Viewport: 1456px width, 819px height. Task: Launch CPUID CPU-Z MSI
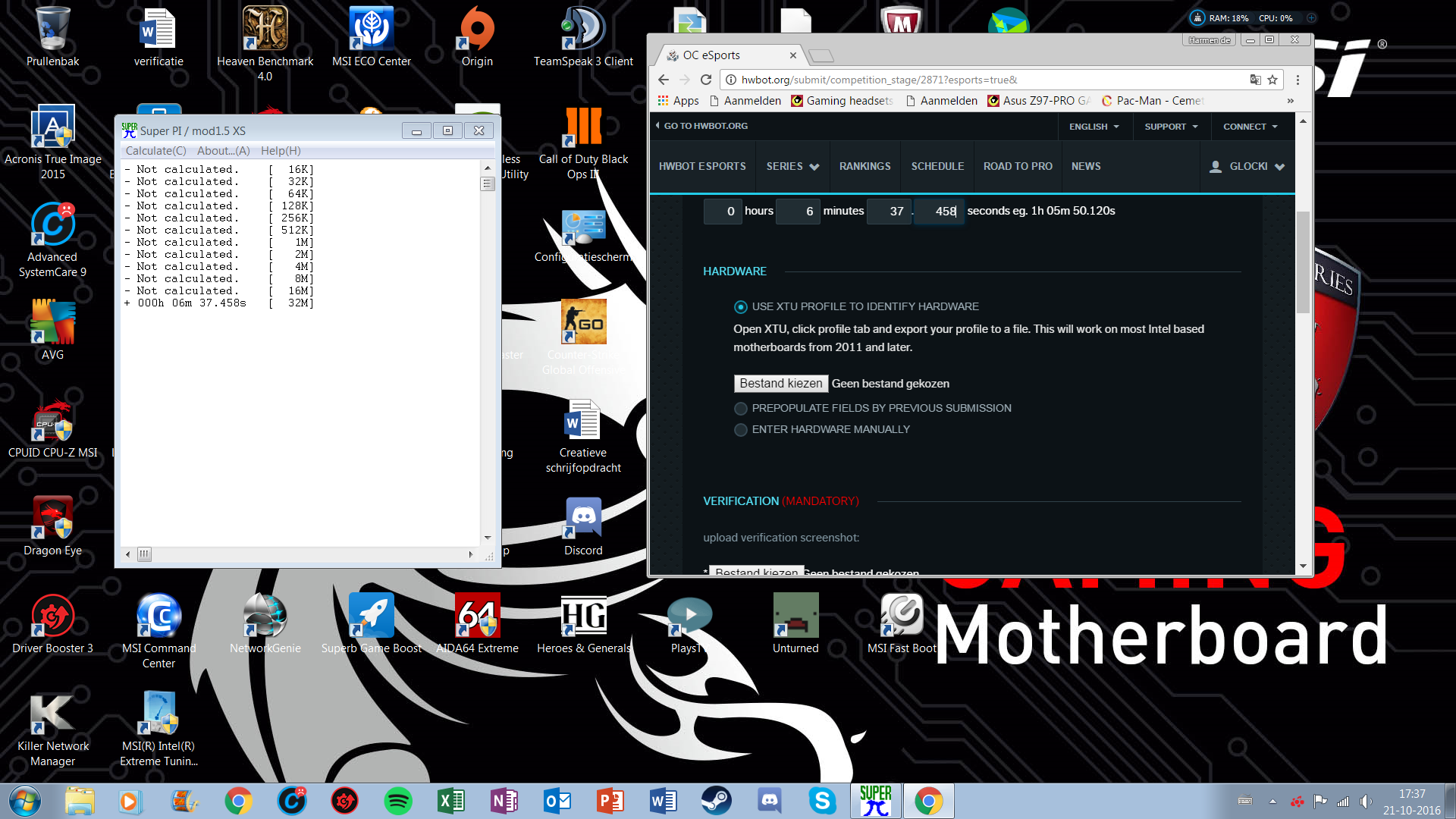[52, 428]
